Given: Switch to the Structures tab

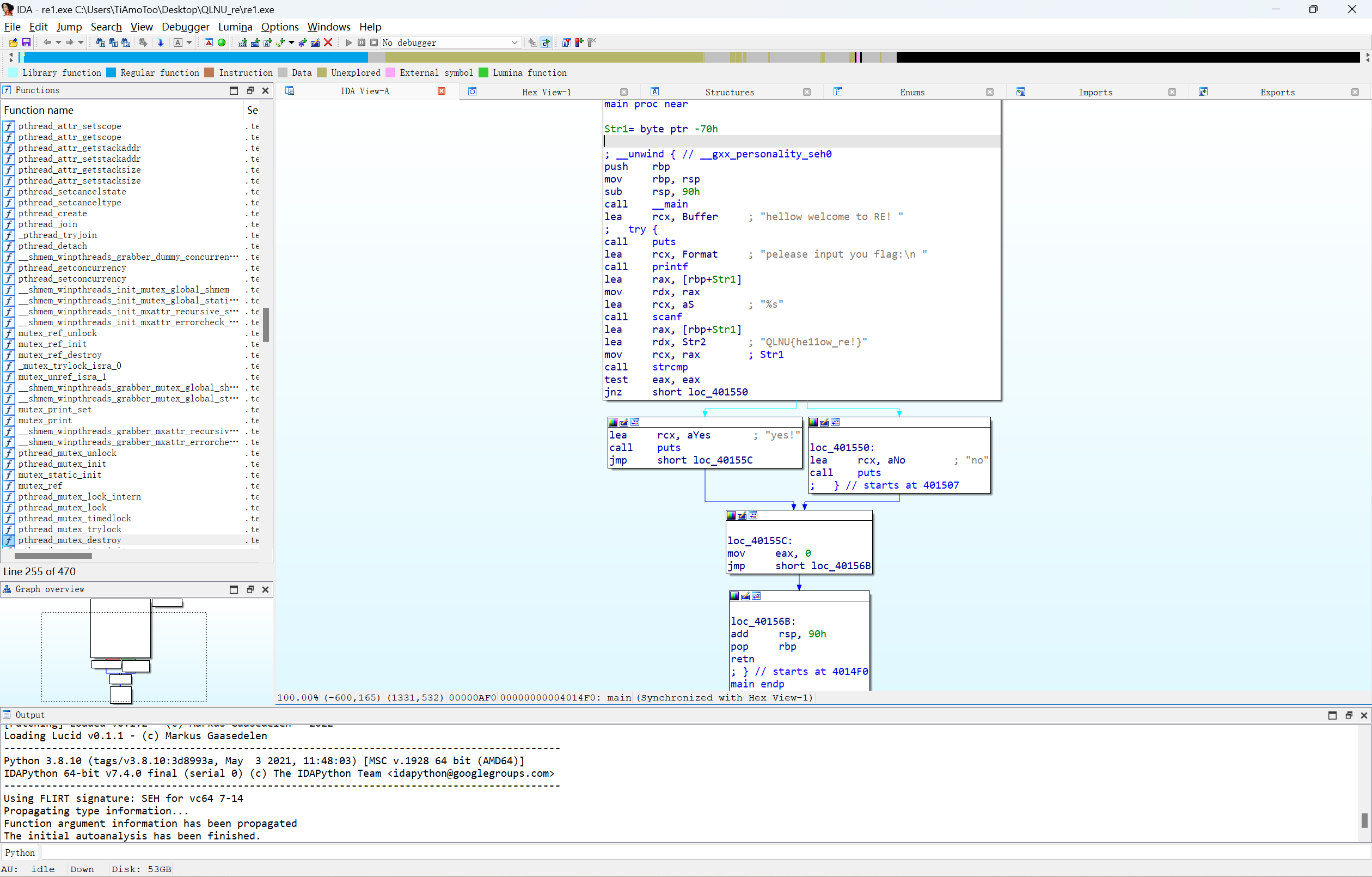Looking at the screenshot, I should [730, 92].
